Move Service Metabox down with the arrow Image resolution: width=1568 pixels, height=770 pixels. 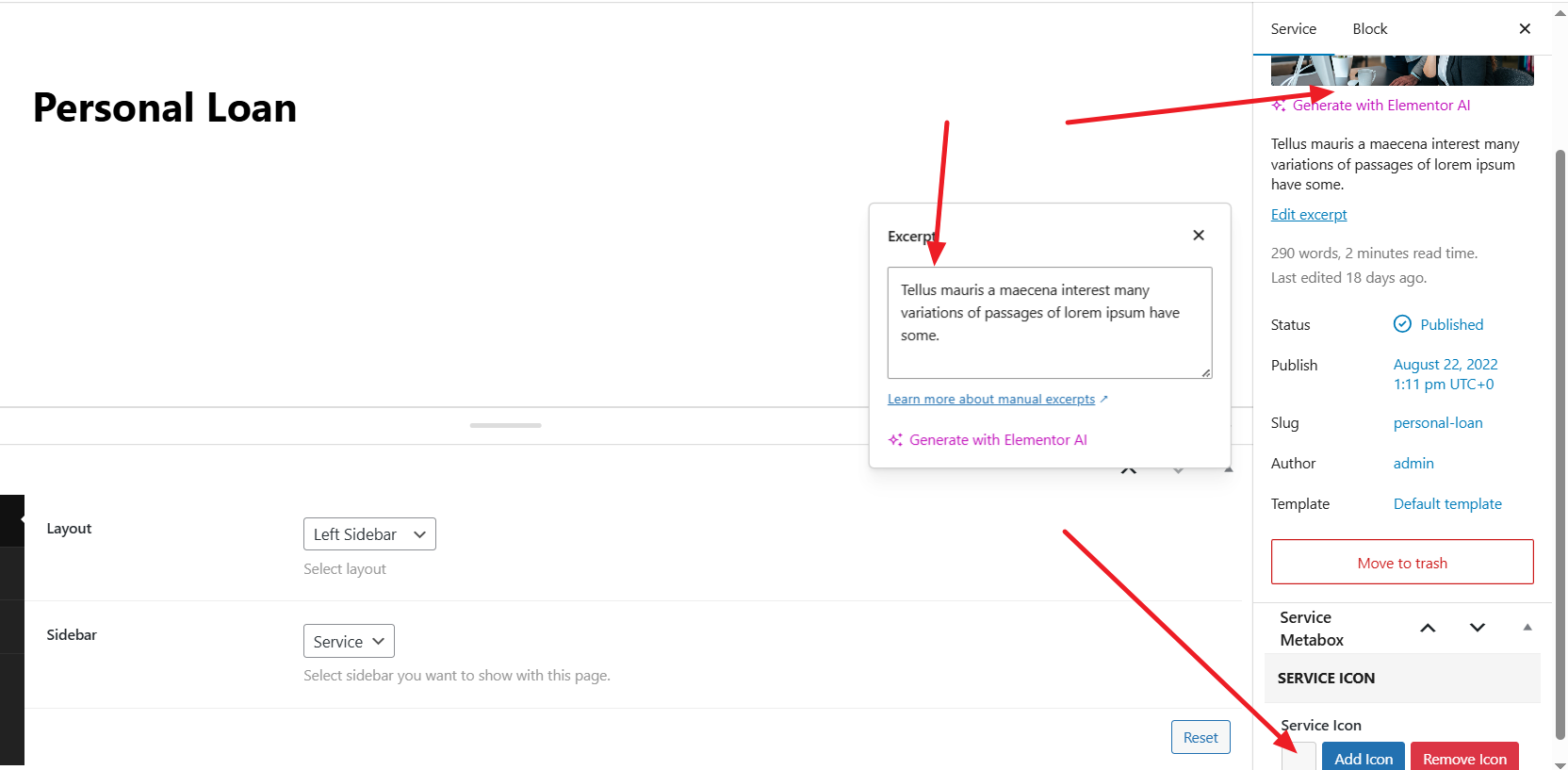click(x=1477, y=628)
